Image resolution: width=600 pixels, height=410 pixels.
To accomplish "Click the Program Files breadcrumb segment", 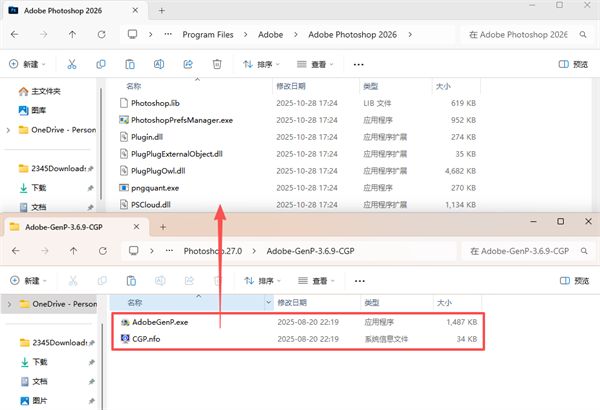I will [208, 34].
